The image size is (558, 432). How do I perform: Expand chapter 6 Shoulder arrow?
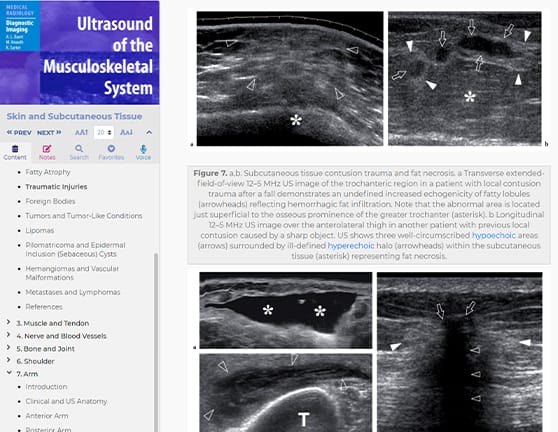8,360
